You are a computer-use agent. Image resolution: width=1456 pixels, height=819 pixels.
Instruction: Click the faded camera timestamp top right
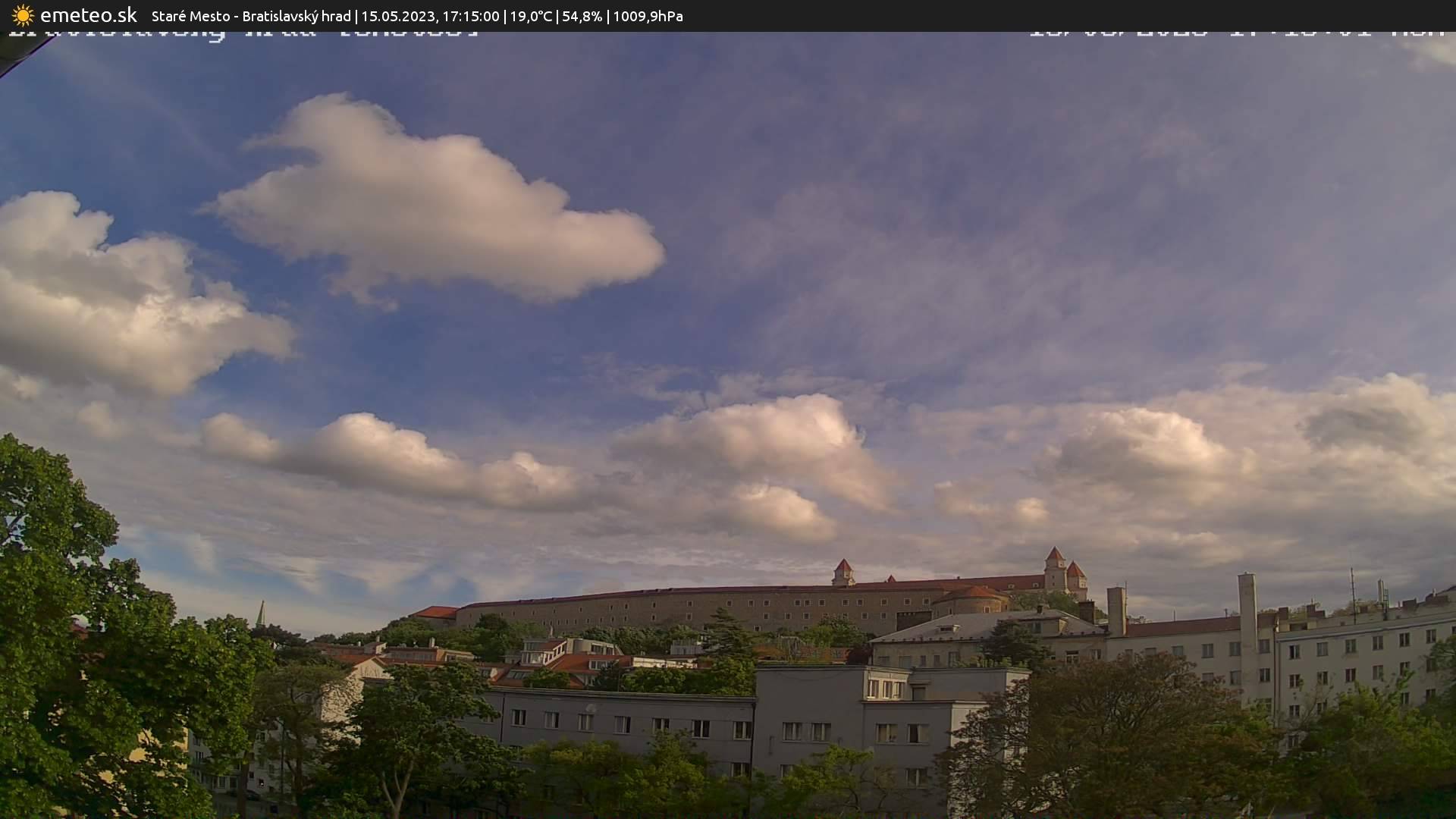[1236, 34]
